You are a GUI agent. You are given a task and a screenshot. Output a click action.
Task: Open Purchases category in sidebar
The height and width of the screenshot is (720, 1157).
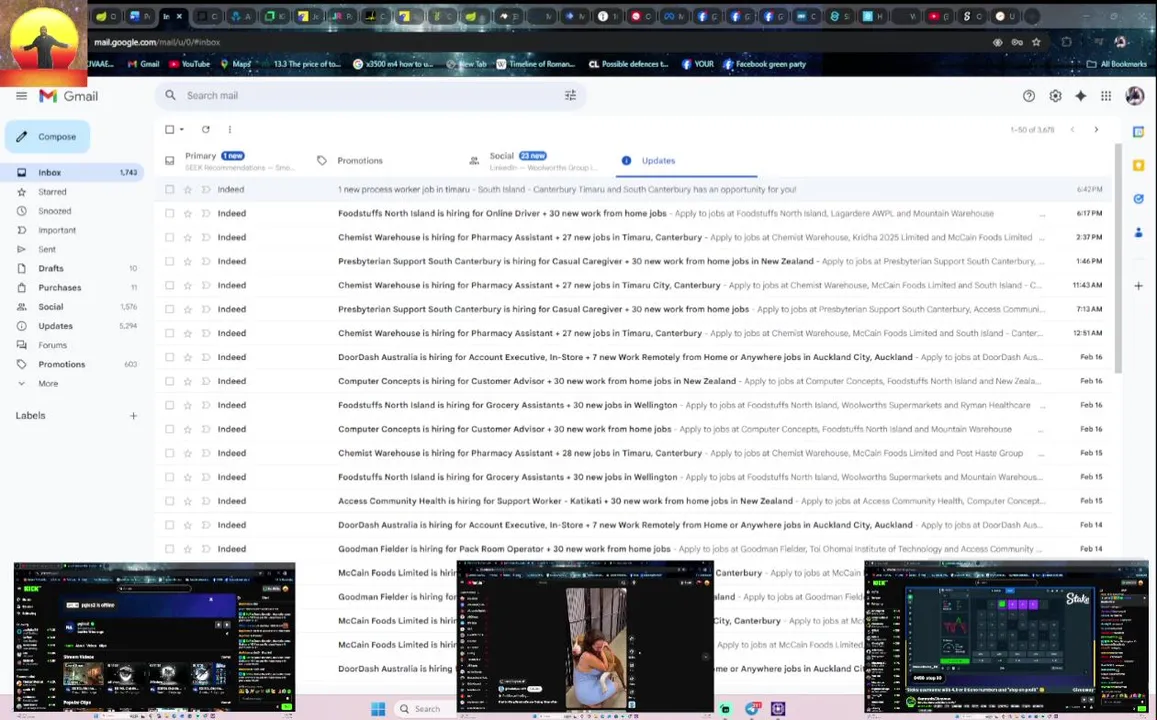pos(60,288)
